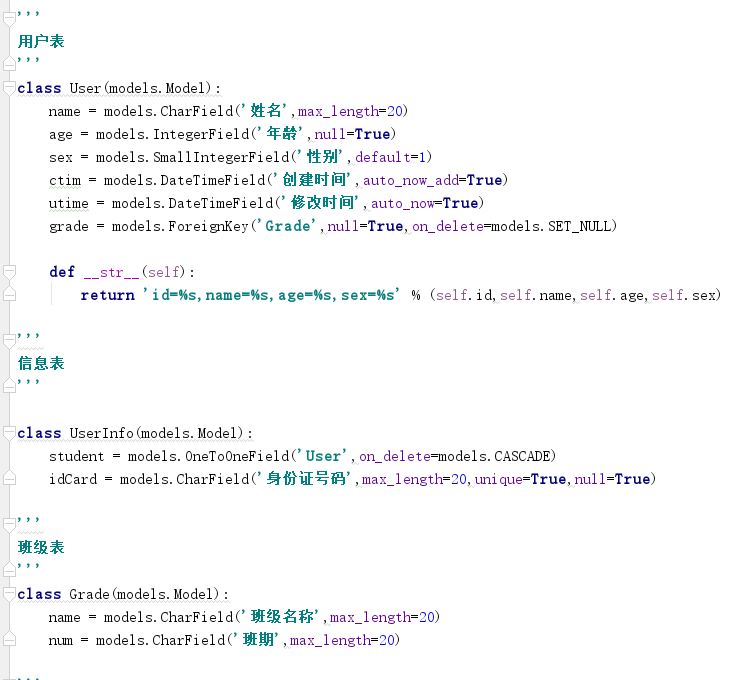
Task: Click the class name UserInfo
Action: [x=102, y=433]
